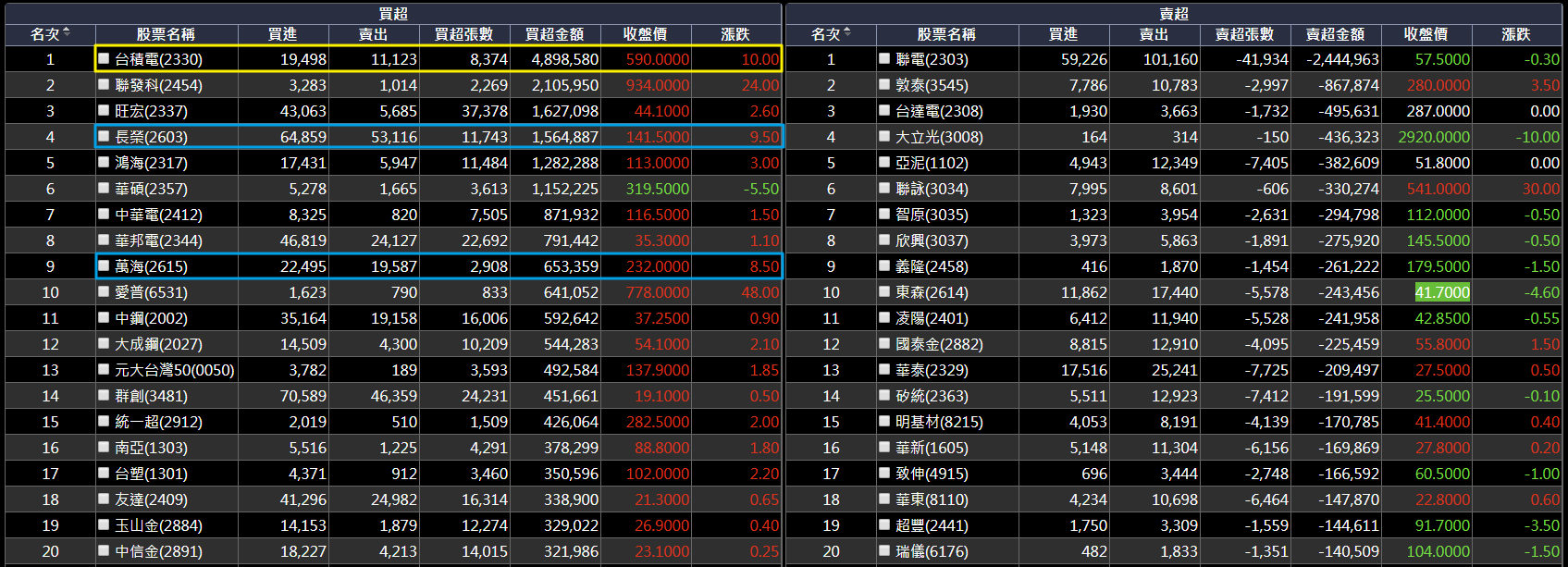Image resolution: width=1568 pixels, height=567 pixels.
Task: Open stock 中華電(2412)
Action: point(158,215)
